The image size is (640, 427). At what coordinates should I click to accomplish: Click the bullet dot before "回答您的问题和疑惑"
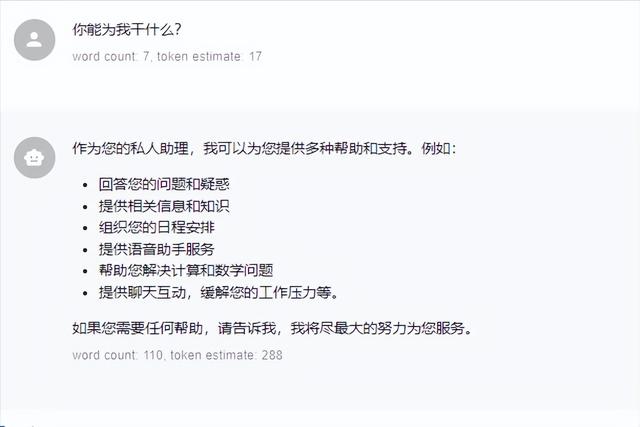(x=86, y=185)
